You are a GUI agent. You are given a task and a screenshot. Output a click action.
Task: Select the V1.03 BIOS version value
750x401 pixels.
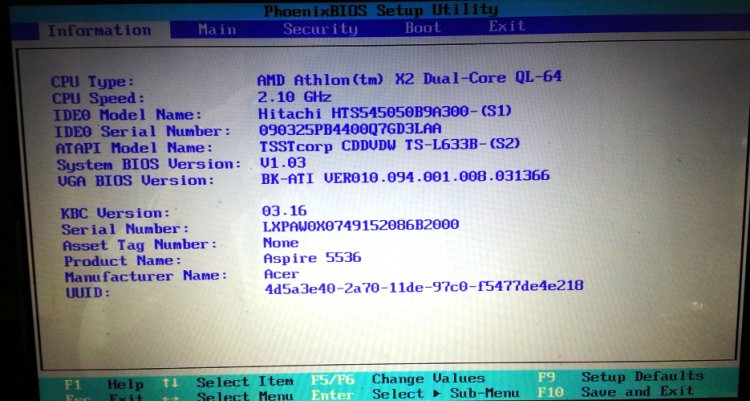[x=283, y=163]
